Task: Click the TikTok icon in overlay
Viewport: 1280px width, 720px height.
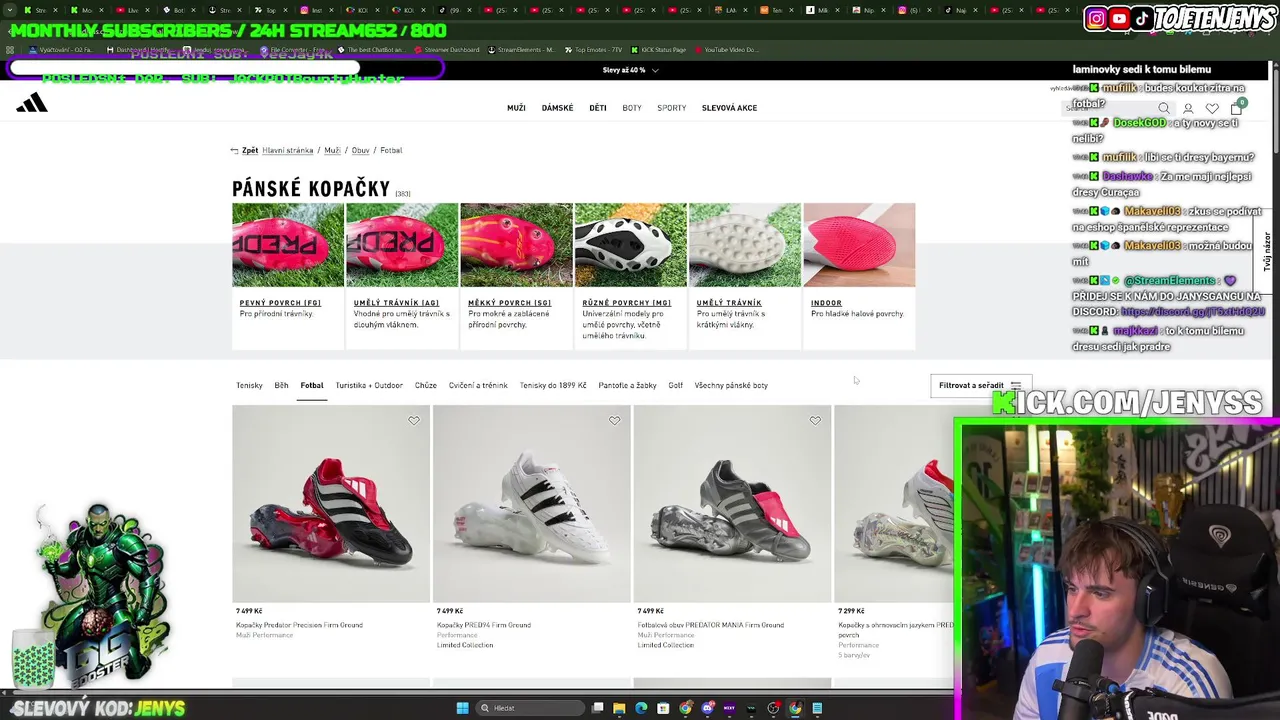Action: tap(1142, 18)
